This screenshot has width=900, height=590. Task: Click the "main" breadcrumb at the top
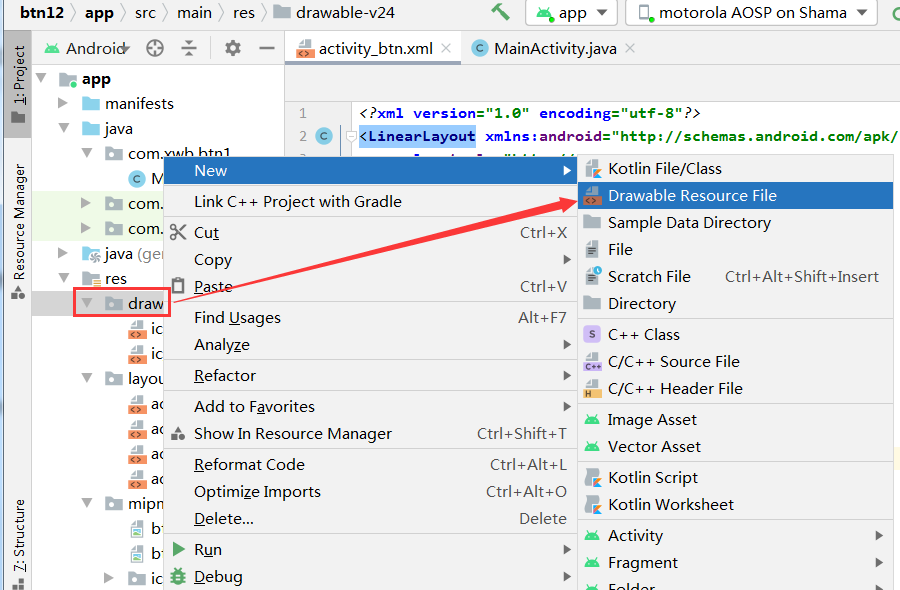click(193, 14)
